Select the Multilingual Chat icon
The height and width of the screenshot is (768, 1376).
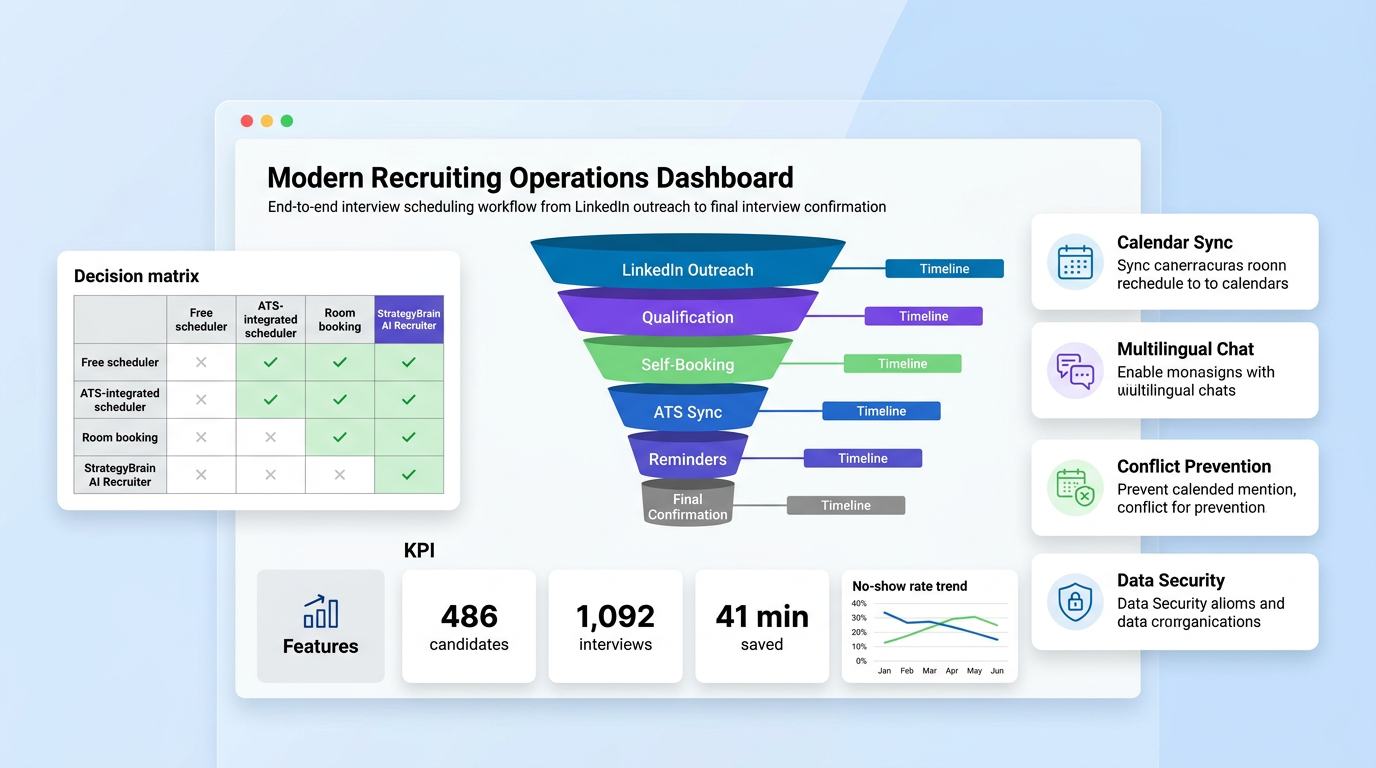[x=1074, y=370]
